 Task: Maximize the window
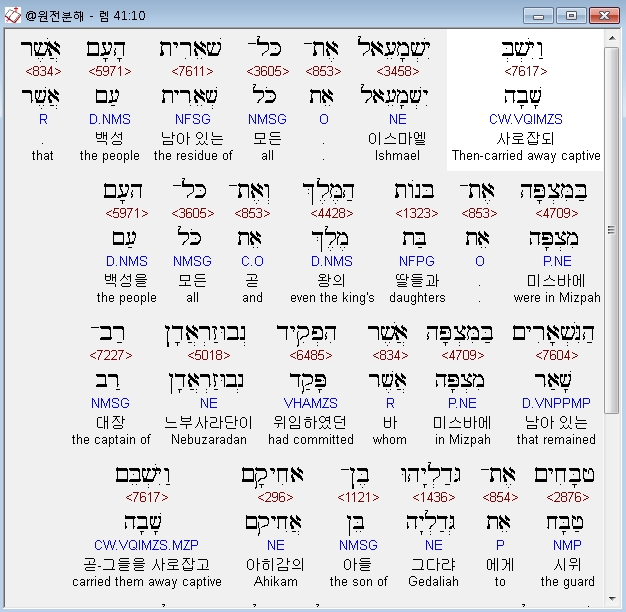[571, 16]
